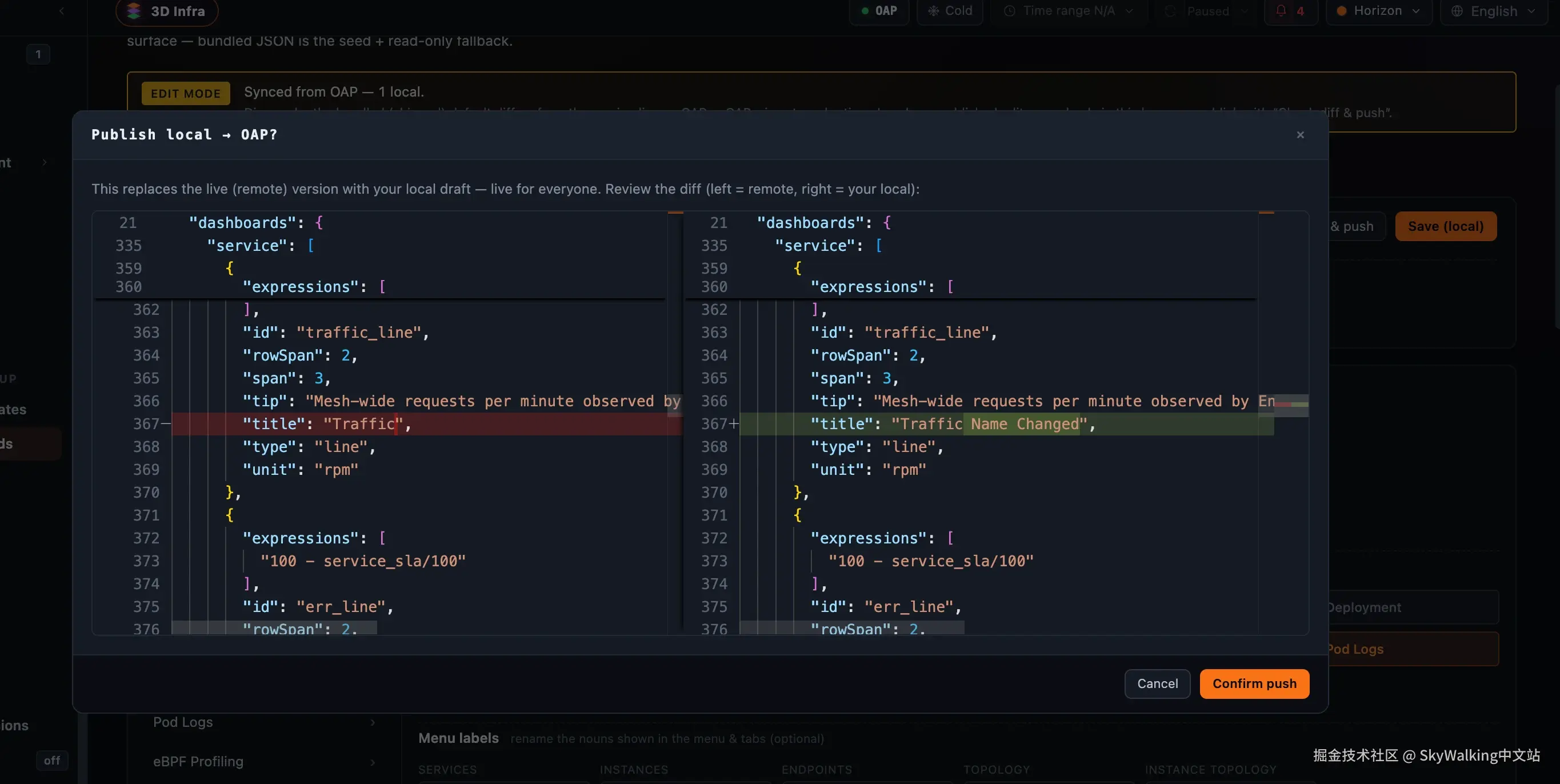This screenshot has height=784, width=1560.
Task: Click "span": 3 in the left pane
Action: click(286, 378)
